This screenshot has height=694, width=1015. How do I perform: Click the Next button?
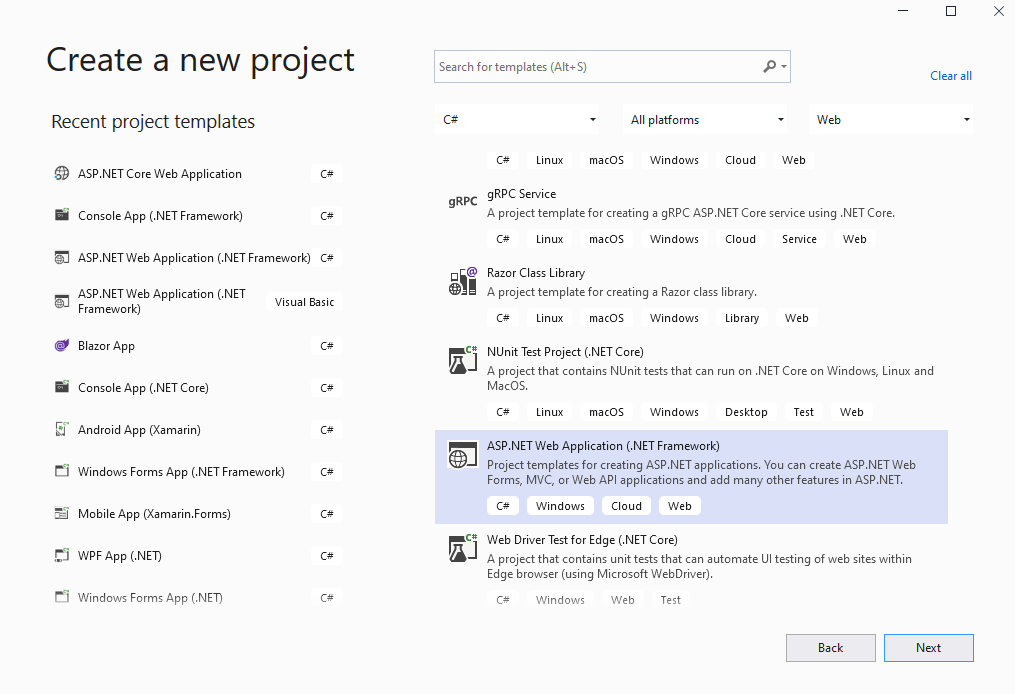coord(928,647)
